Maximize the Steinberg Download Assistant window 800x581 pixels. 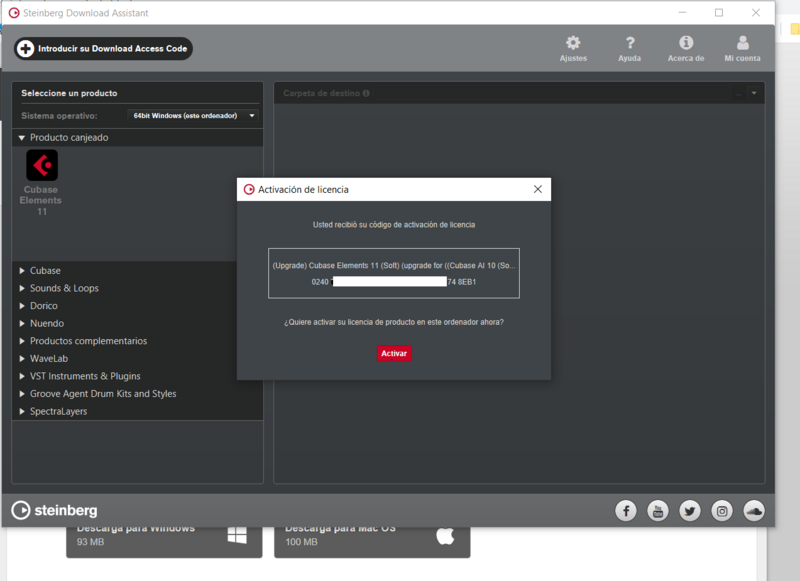click(x=719, y=13)
